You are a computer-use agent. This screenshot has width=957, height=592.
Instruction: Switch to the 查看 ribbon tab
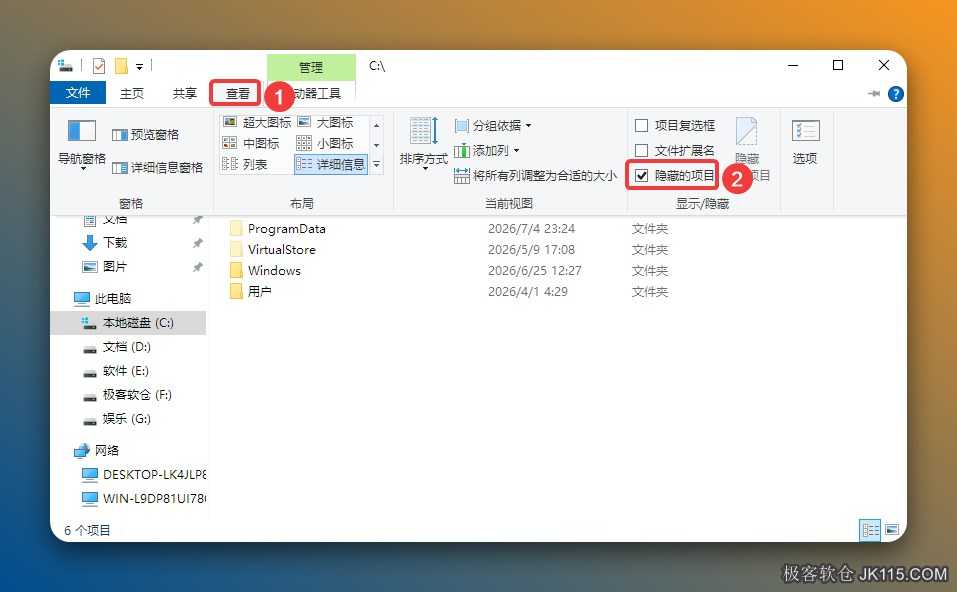(x=237, y=93)
